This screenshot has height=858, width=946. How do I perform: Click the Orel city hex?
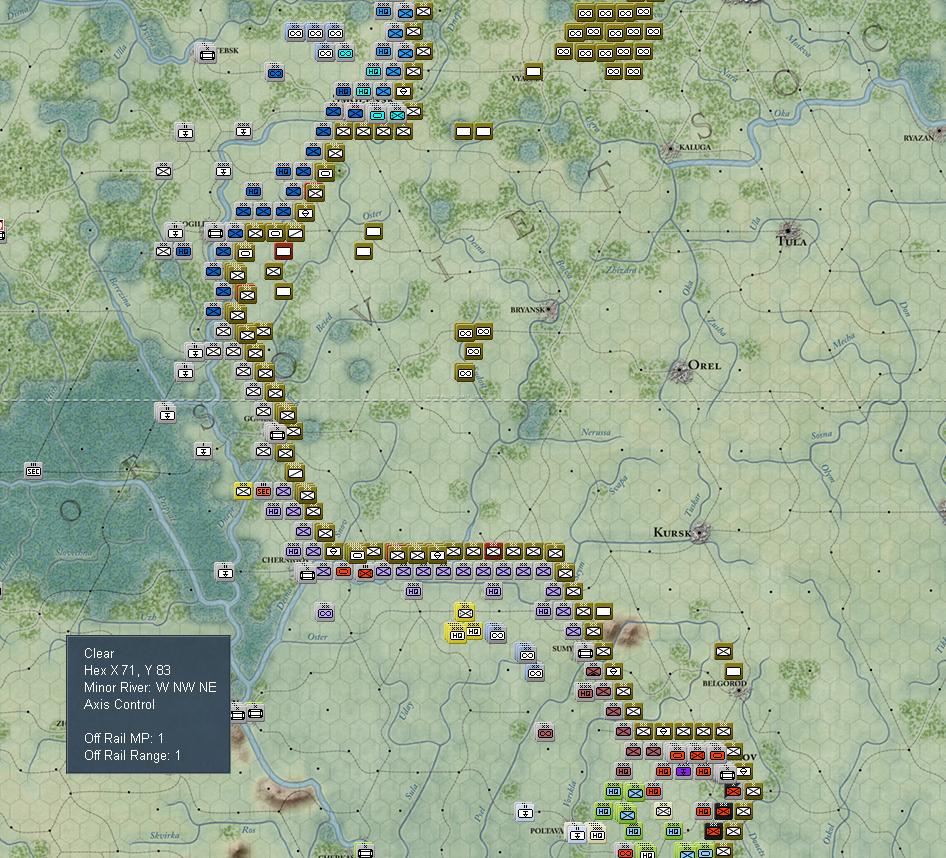681,370
